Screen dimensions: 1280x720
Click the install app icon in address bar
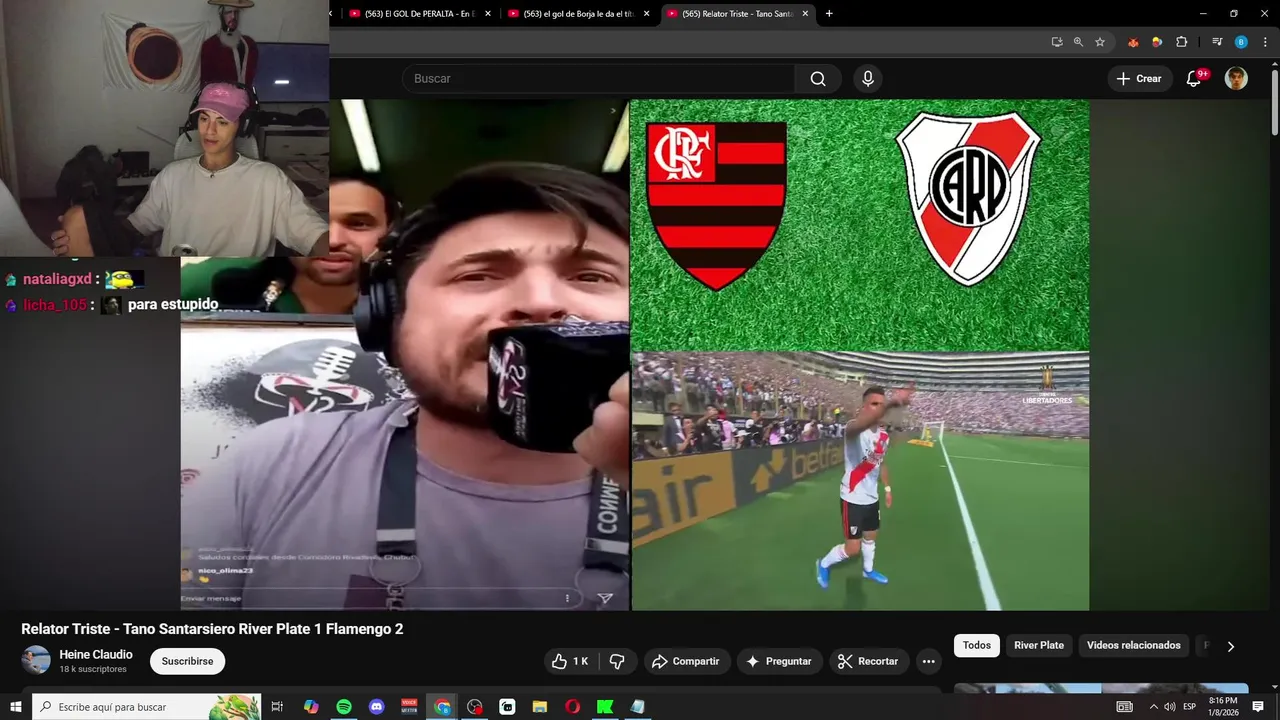point(1057,42)
